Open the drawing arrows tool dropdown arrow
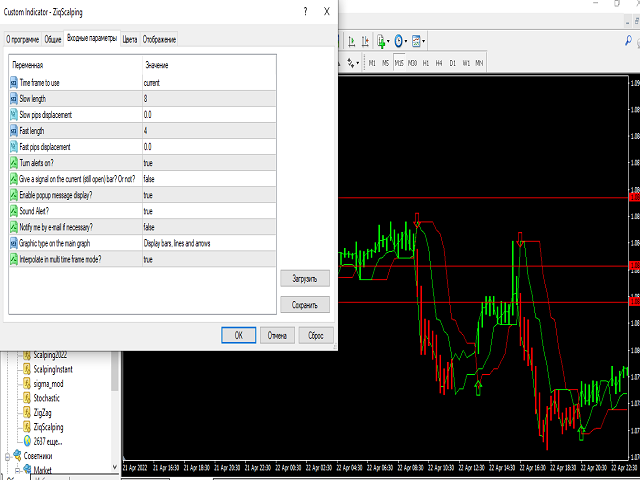 [x=358, y=63]
